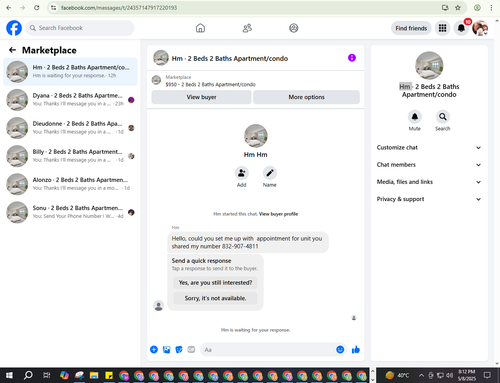Screen dimensions: 500x383
Task: Open the large listing photo in the right panel
Action: (429, 66)
